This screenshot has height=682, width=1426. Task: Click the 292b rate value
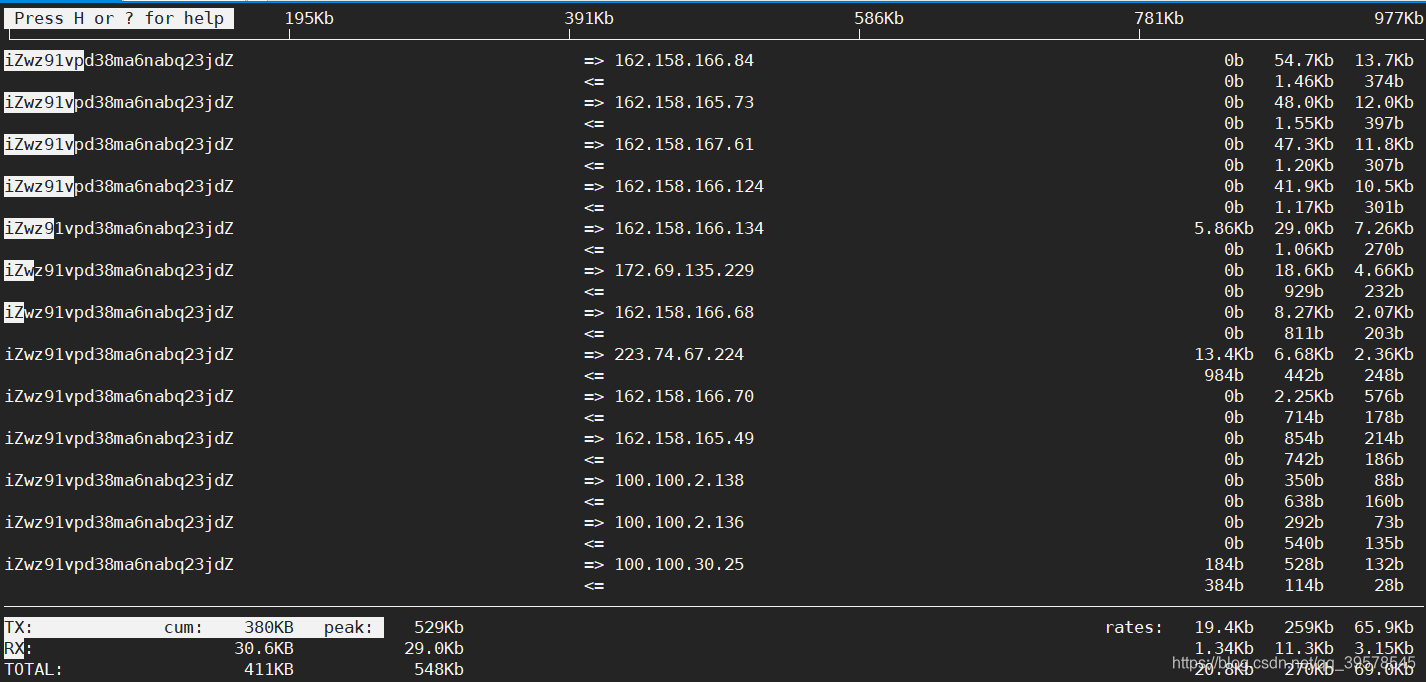click(x=1304, y=523)
